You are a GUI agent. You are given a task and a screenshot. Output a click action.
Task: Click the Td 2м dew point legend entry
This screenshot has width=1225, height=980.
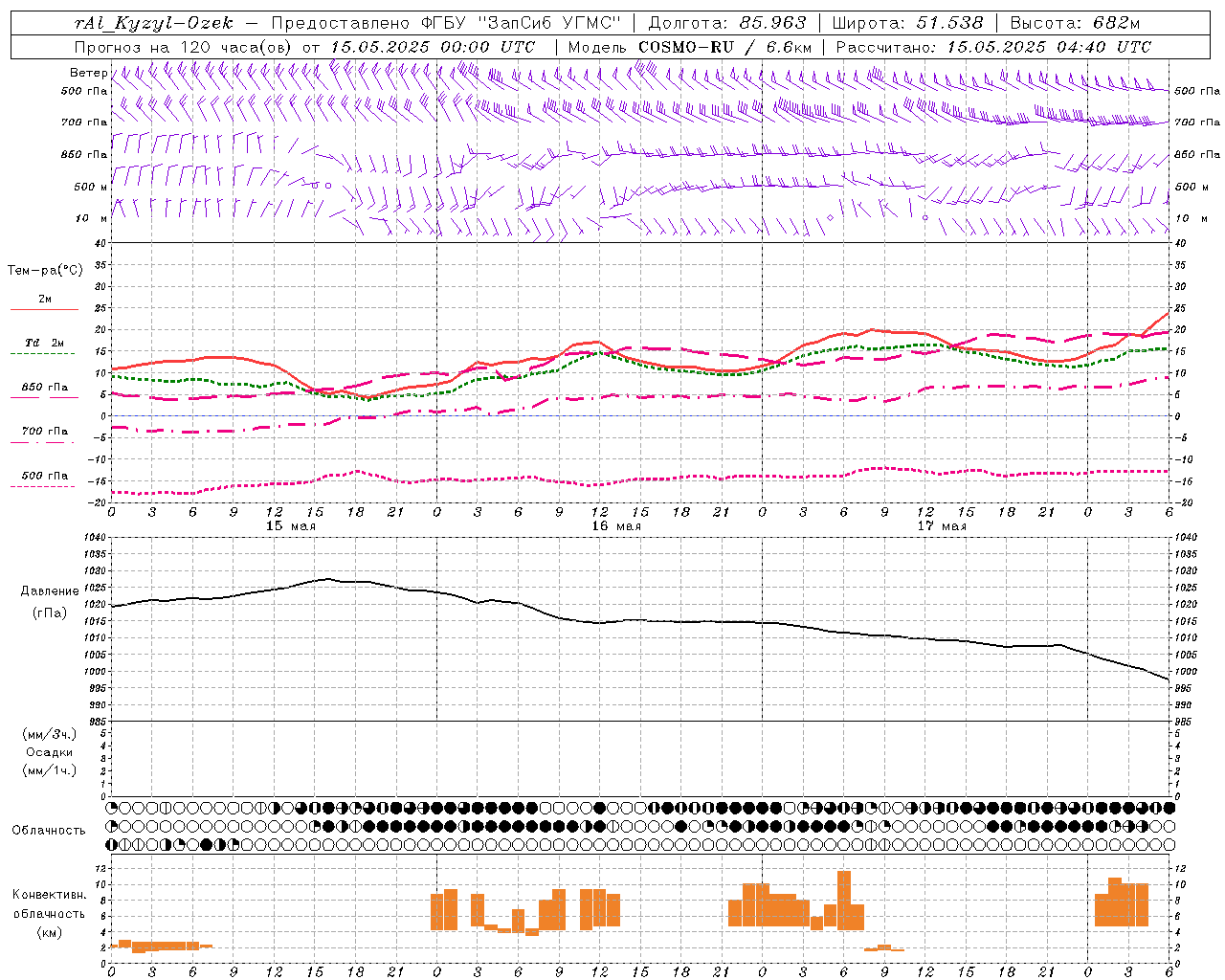(45, 347)
